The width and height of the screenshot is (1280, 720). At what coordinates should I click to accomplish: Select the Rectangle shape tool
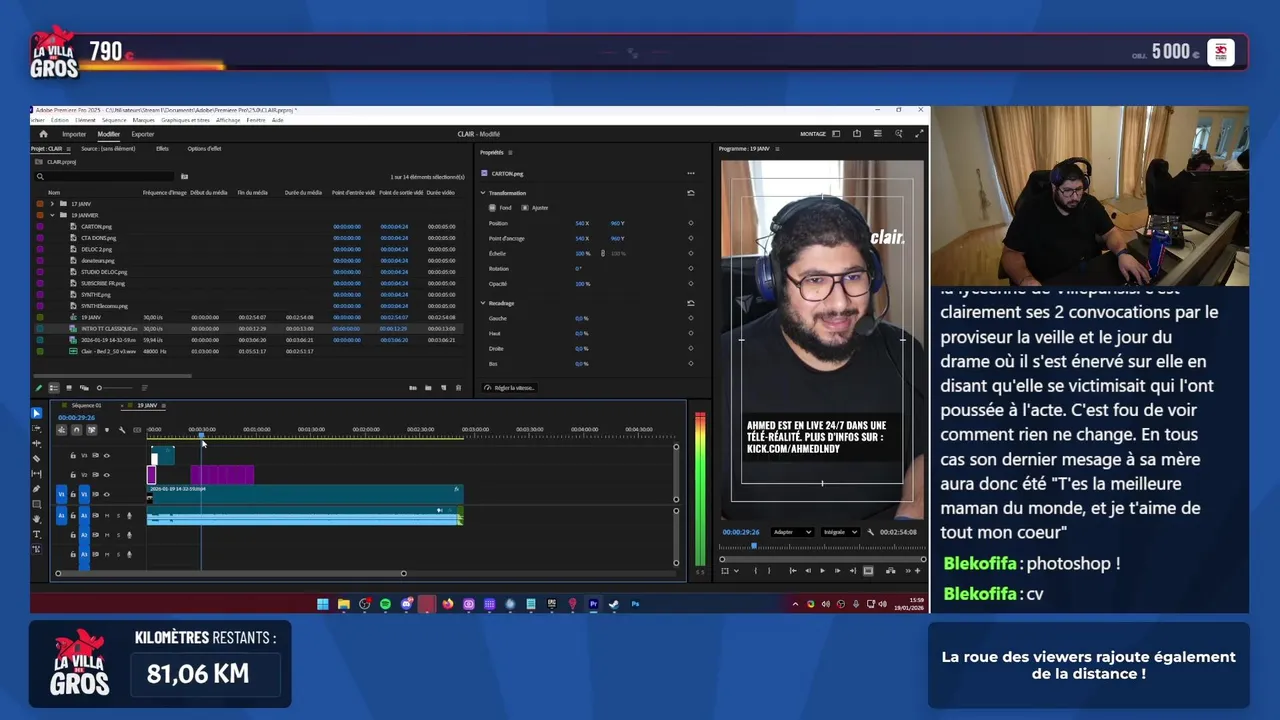[x=37, y=504]
